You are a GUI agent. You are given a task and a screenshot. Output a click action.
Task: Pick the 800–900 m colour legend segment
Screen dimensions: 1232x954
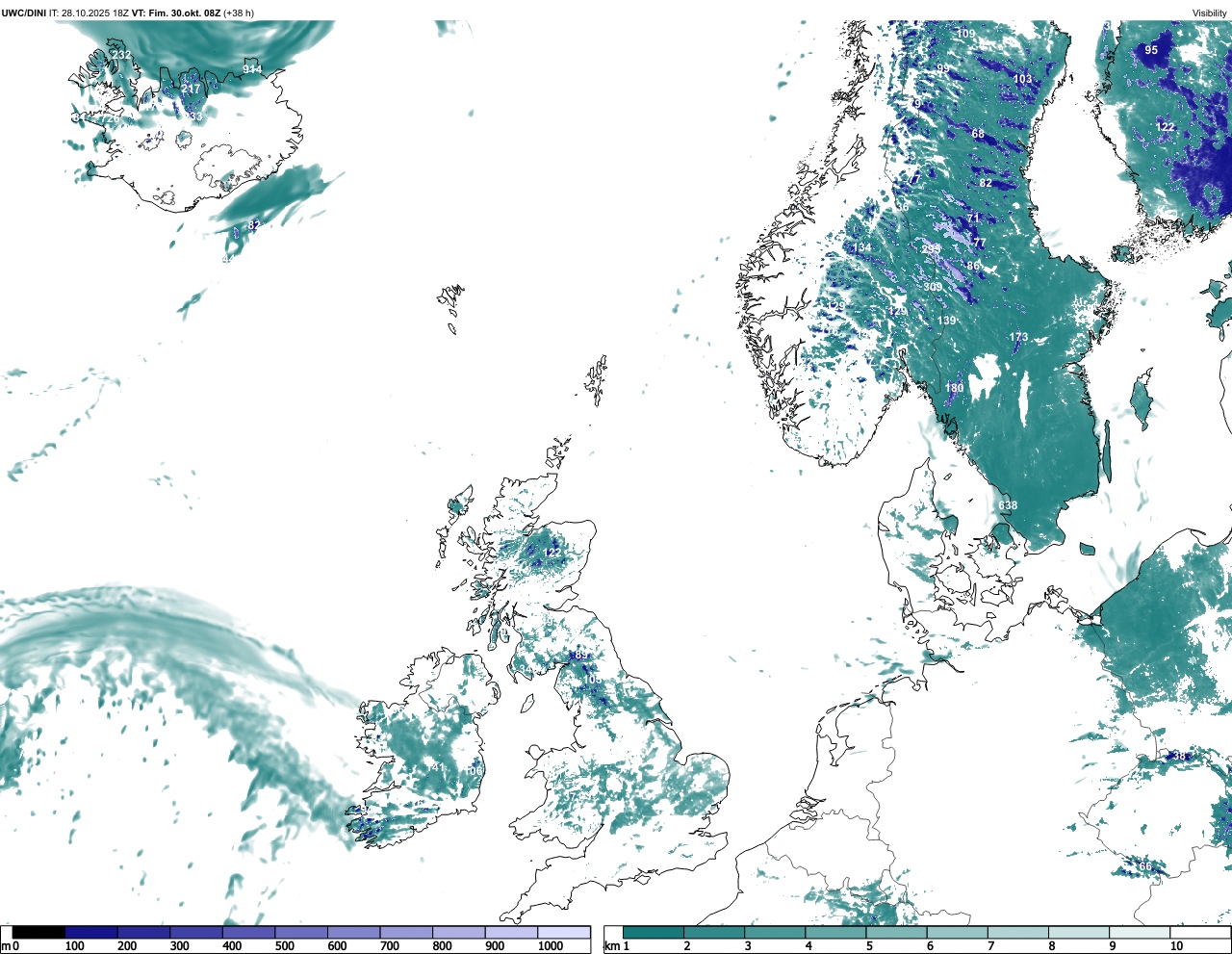[x=459, y=933]
